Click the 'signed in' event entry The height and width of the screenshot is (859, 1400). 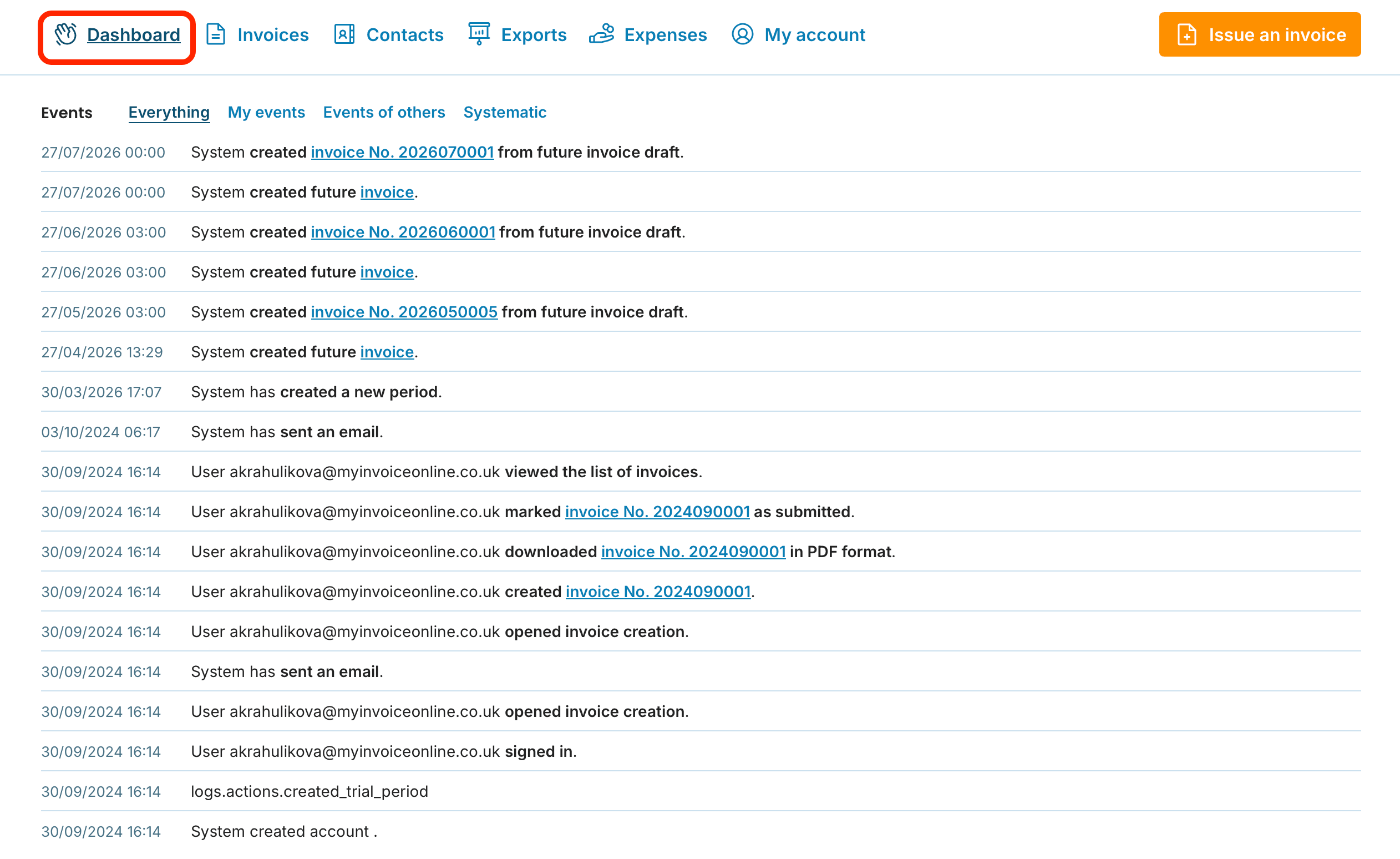[x=384, y=751]
